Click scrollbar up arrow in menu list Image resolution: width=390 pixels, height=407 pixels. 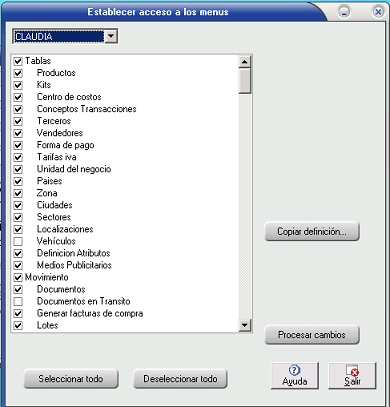pyautogui.click(x=245, y=62)
